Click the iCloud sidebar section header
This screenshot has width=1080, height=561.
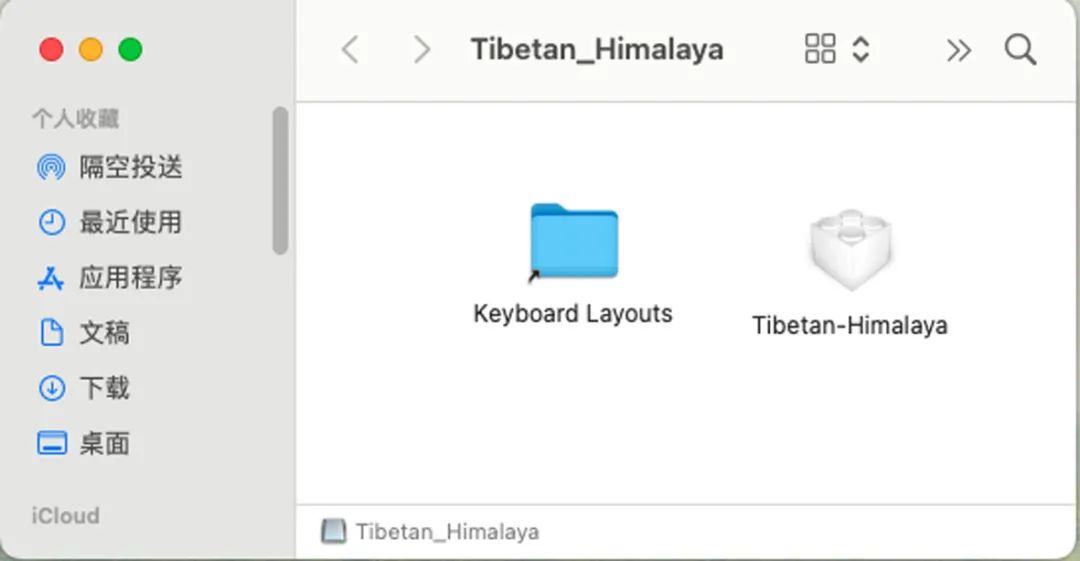point(65,516)
